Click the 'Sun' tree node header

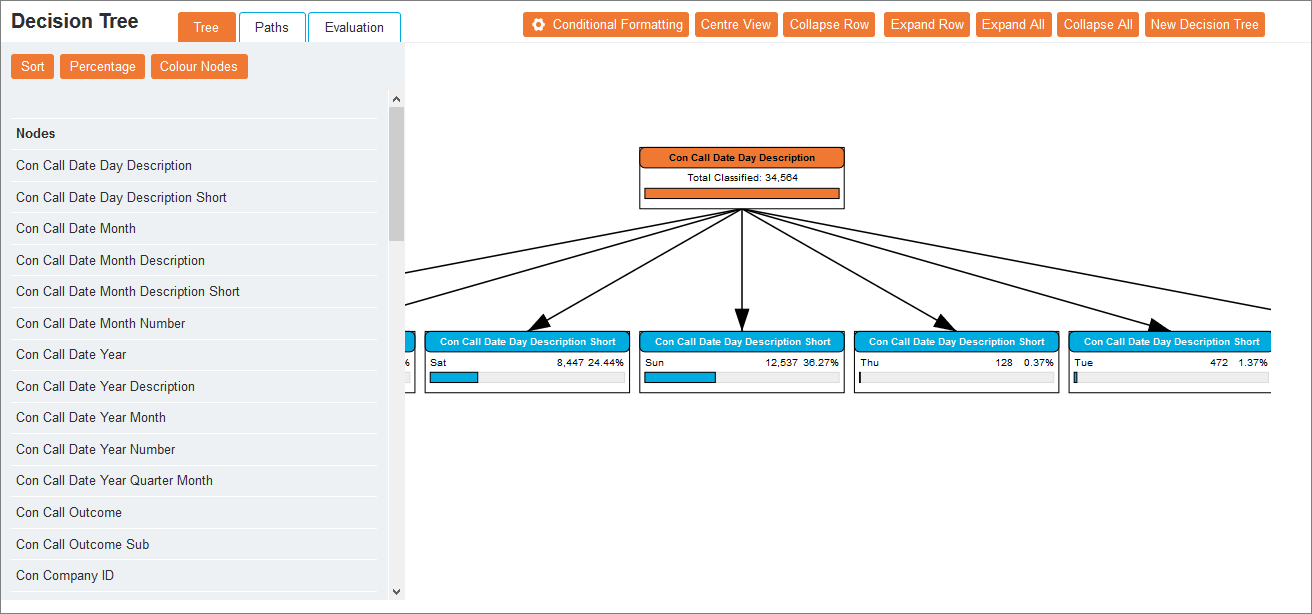click(x=742, y=342)
